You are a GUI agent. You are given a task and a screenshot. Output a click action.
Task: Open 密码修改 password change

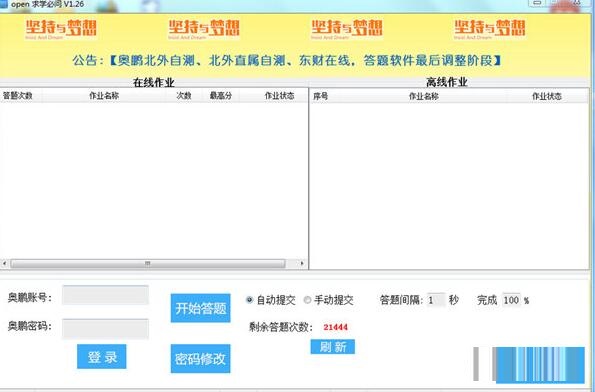tap(200, 358)
